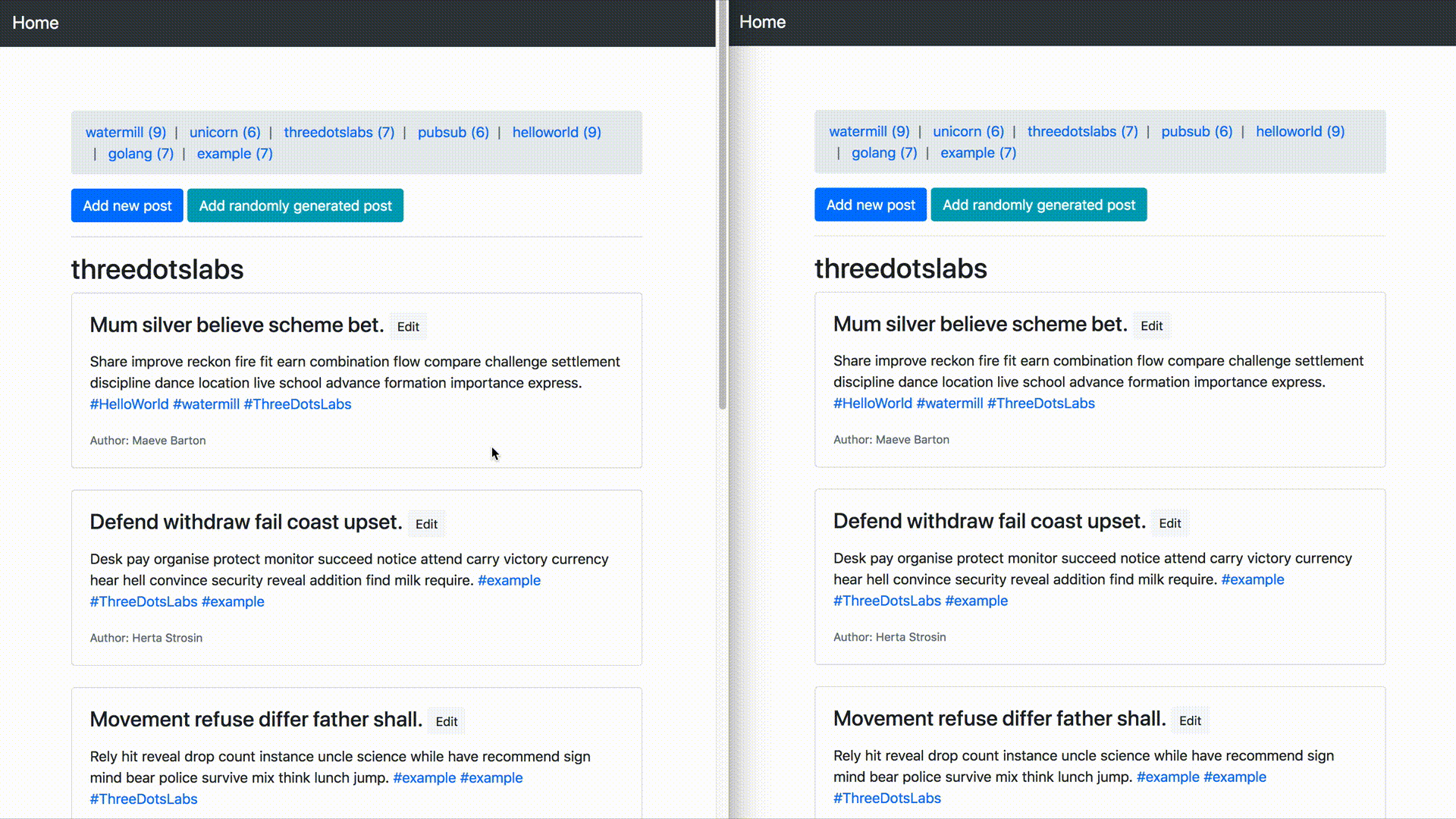The width and height of the screenshot is (1456, 819).
Task: Edit 'Defend withdraw fail coast upset' post, right pane
Action: 1169,523
